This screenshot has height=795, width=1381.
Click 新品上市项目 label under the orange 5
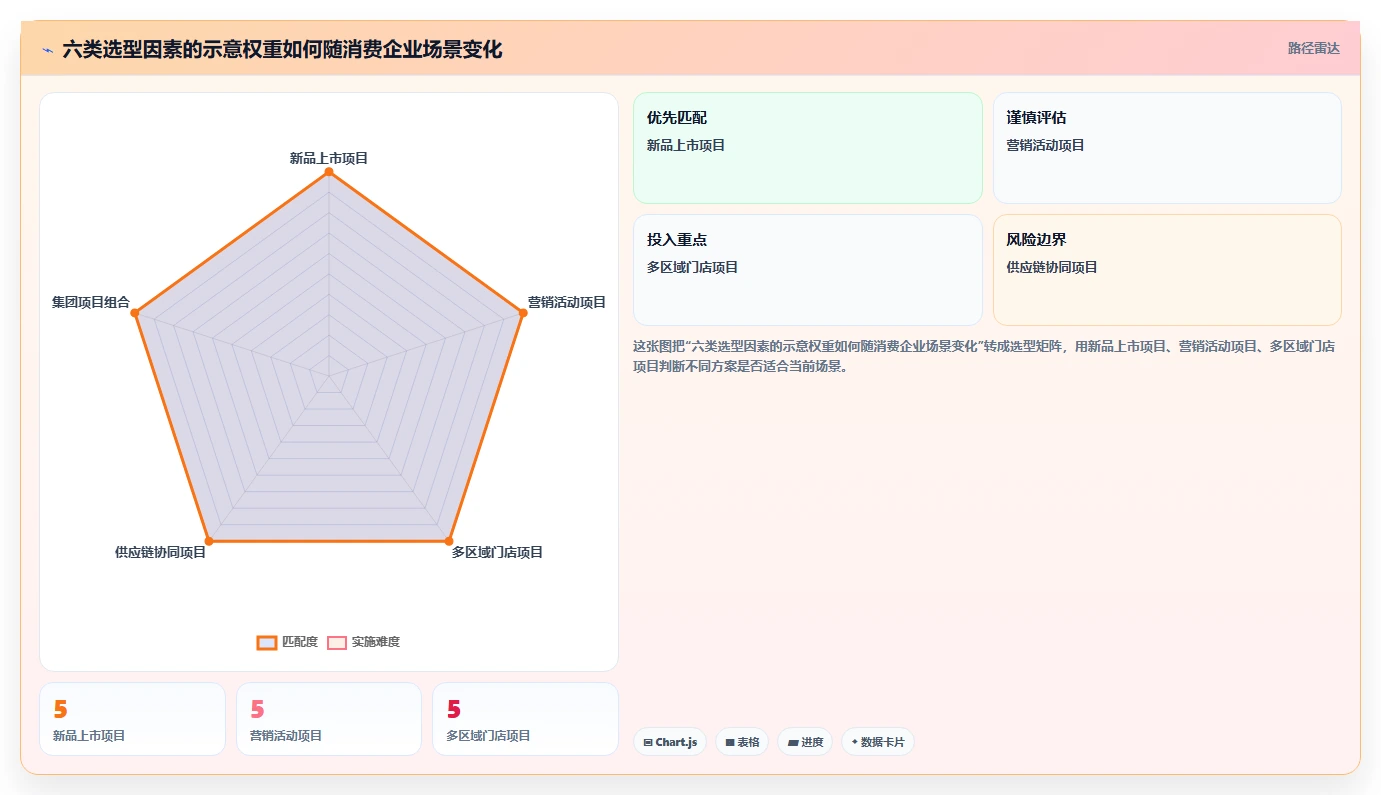coord(89,736)
